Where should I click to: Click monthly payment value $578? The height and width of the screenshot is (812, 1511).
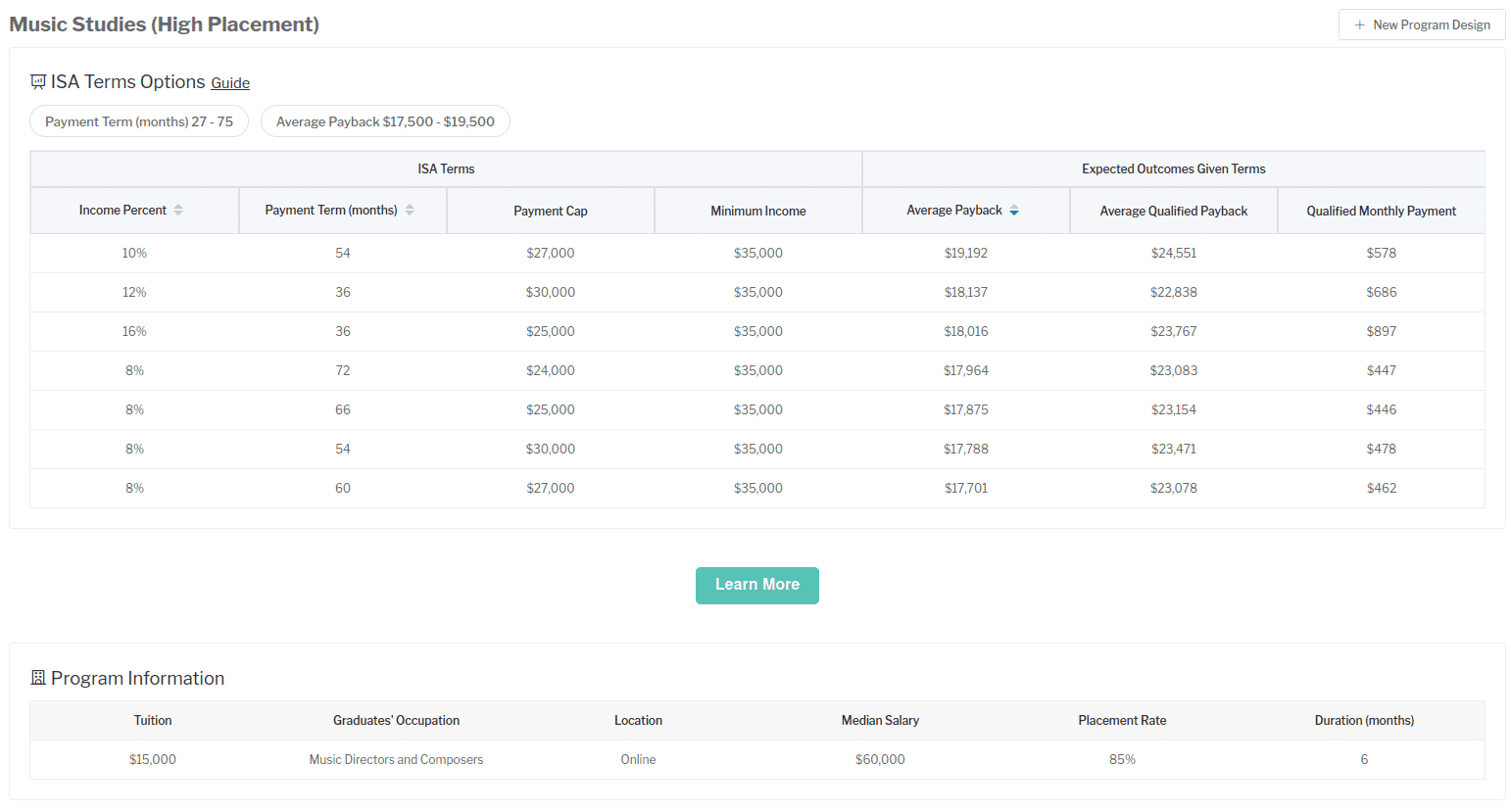click(1382, 253)
